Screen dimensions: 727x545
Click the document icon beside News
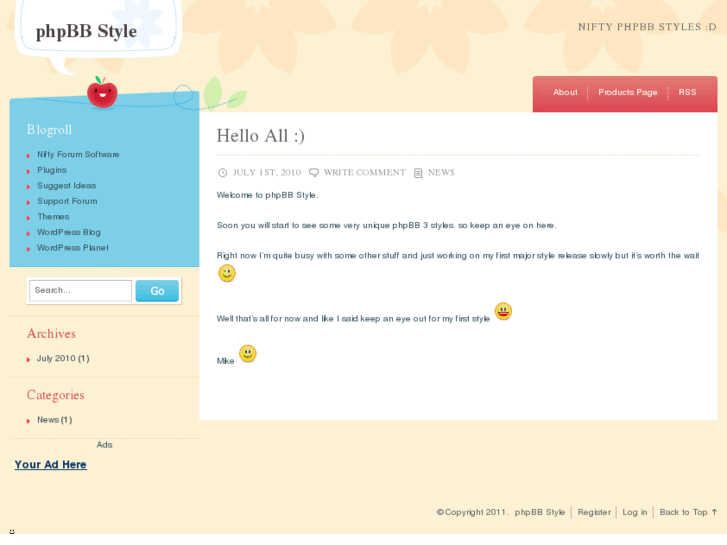pyautogui.click(x=418, y=173)
